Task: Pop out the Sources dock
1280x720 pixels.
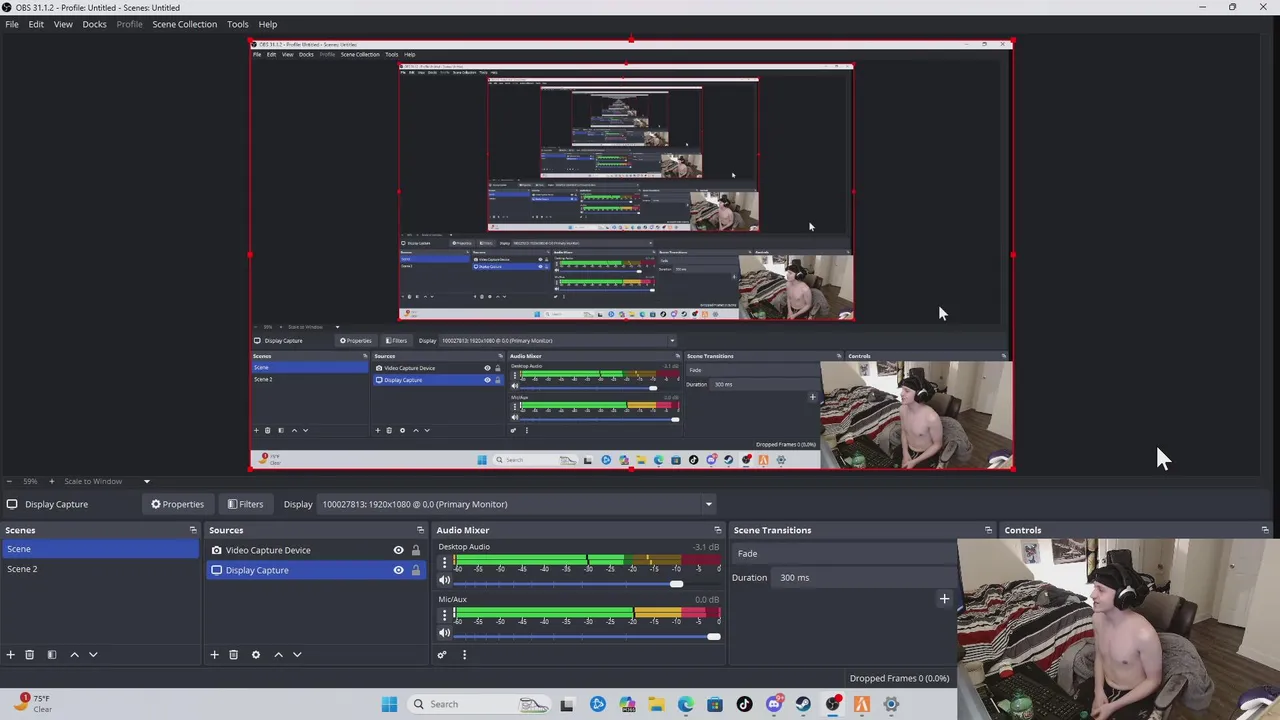Action: point(420,530)
